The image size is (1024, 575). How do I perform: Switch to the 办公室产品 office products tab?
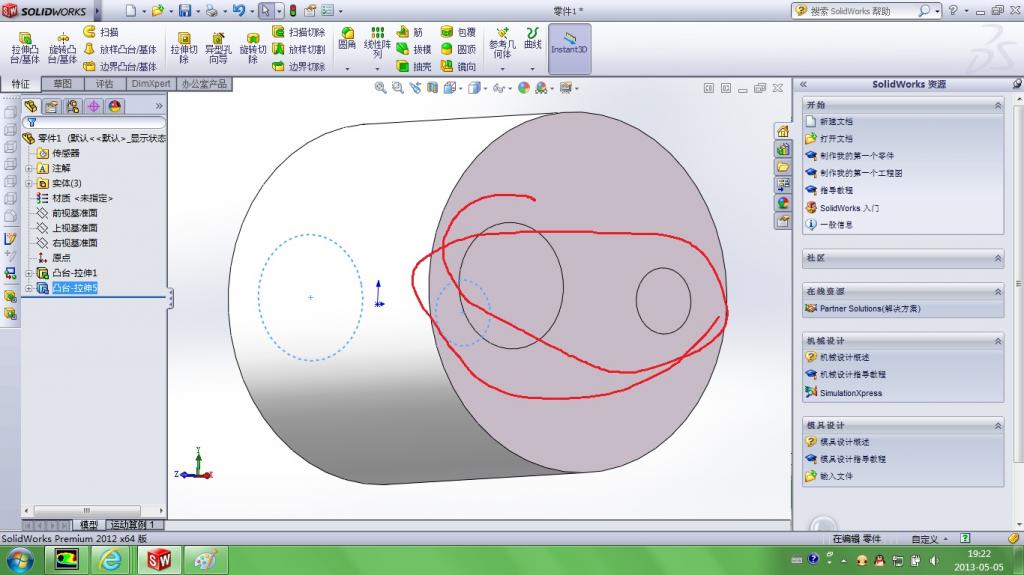click(x=204, y=84)
